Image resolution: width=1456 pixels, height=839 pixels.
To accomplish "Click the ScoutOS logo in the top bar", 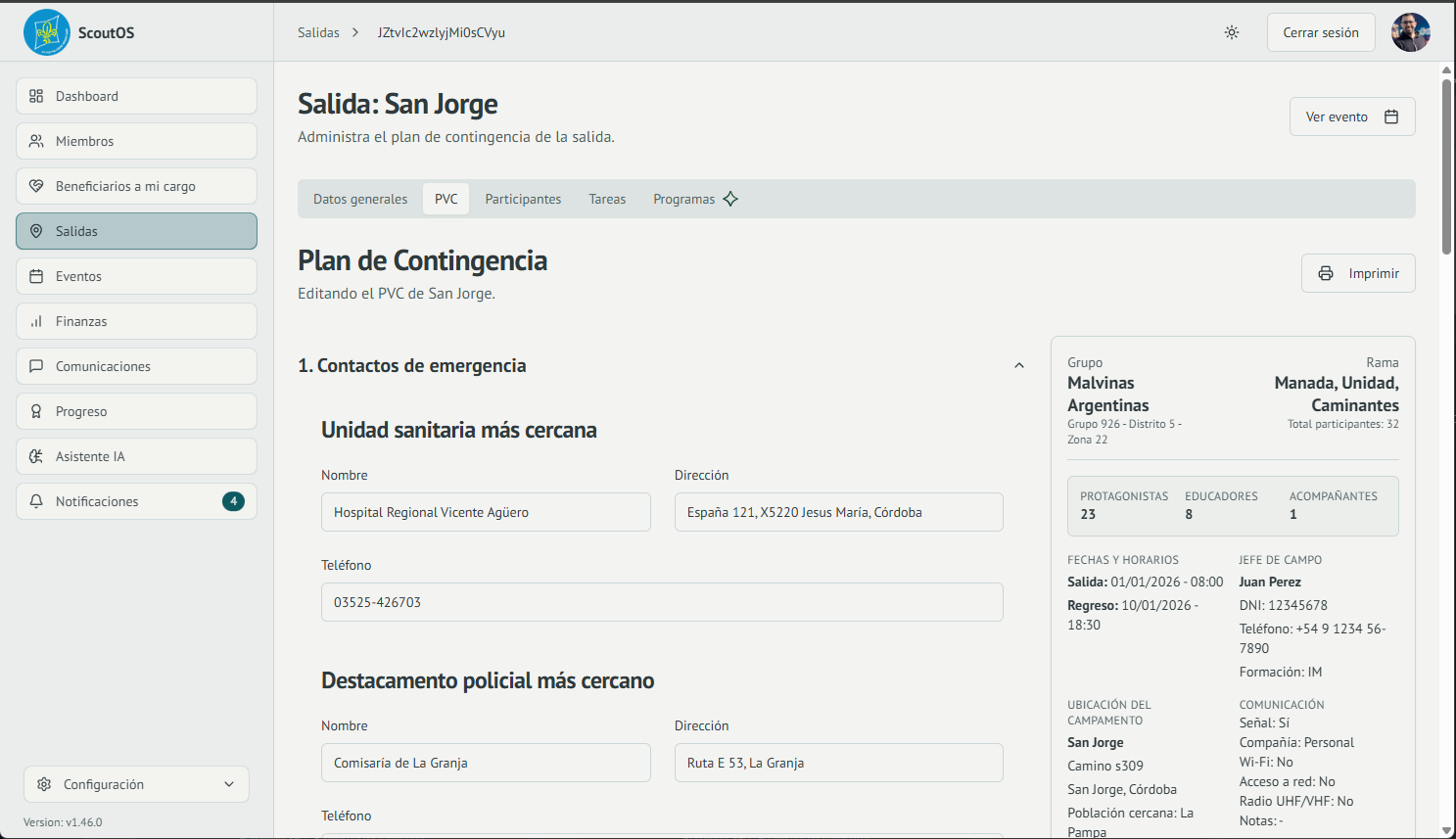I will (x=47, y=31).
